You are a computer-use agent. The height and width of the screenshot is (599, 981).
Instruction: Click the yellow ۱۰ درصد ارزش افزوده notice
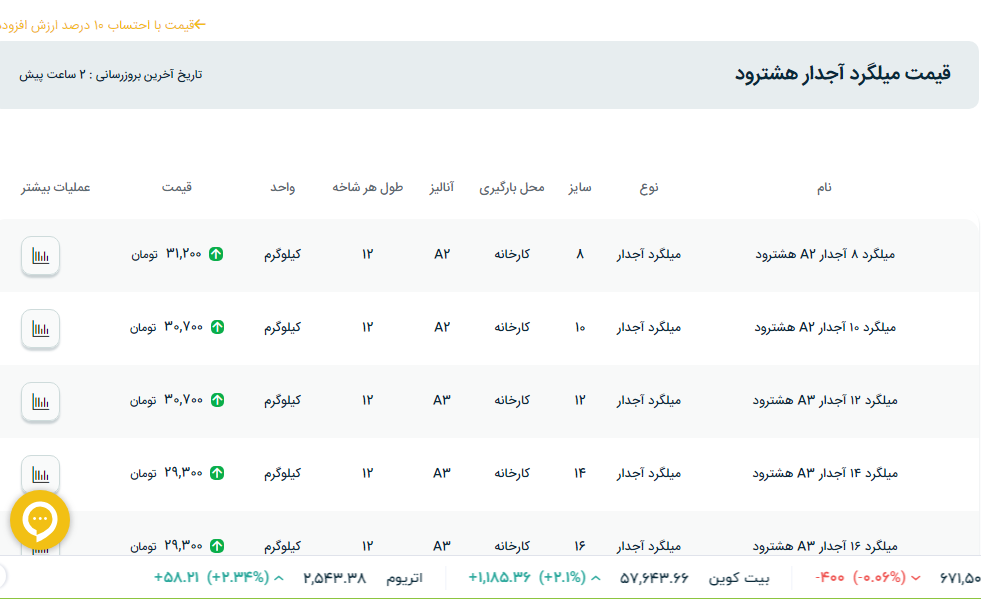[x=98, y=24]
